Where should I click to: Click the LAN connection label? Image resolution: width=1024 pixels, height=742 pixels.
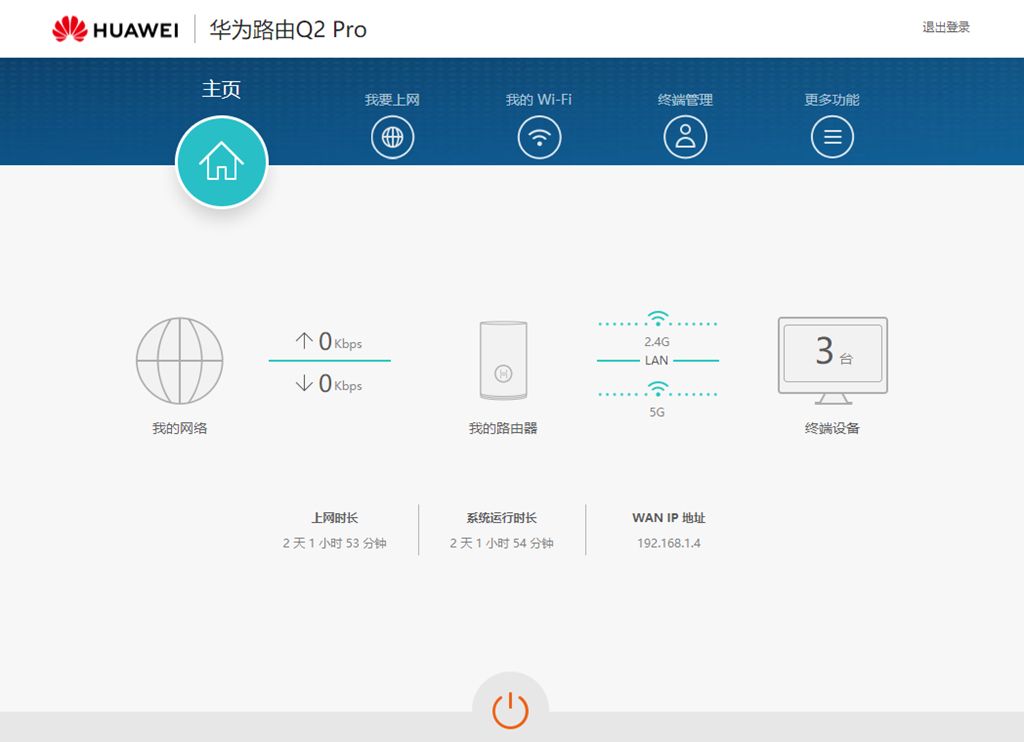(x=656, y=361)
